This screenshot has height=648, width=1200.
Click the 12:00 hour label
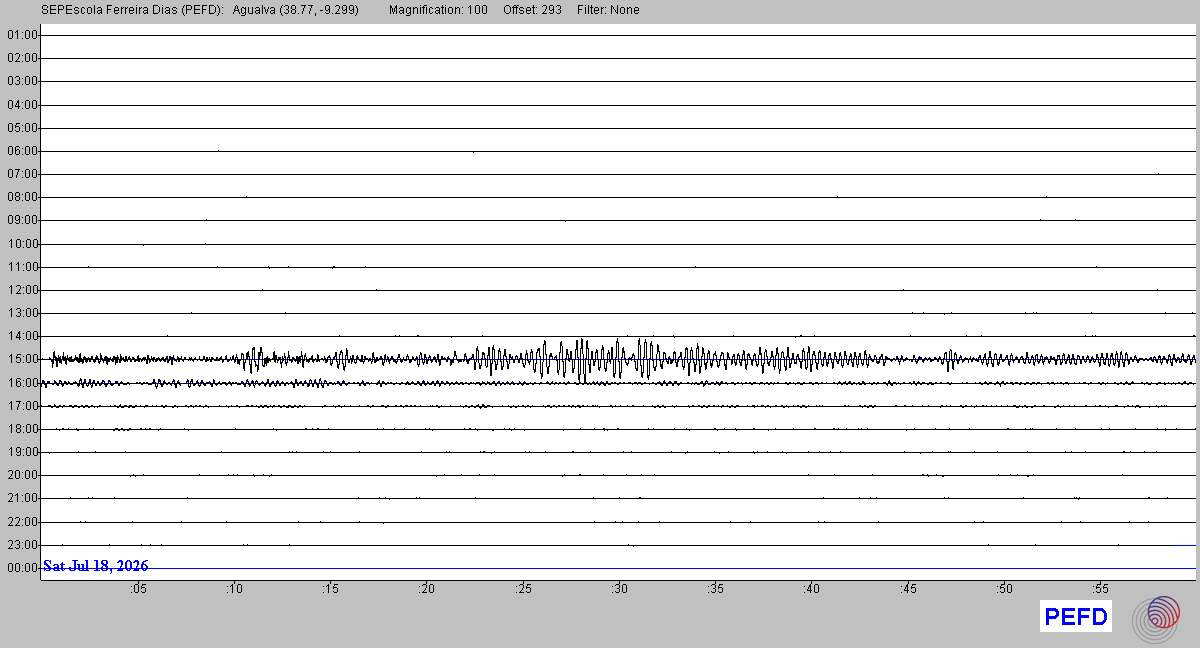click(22, 290)
